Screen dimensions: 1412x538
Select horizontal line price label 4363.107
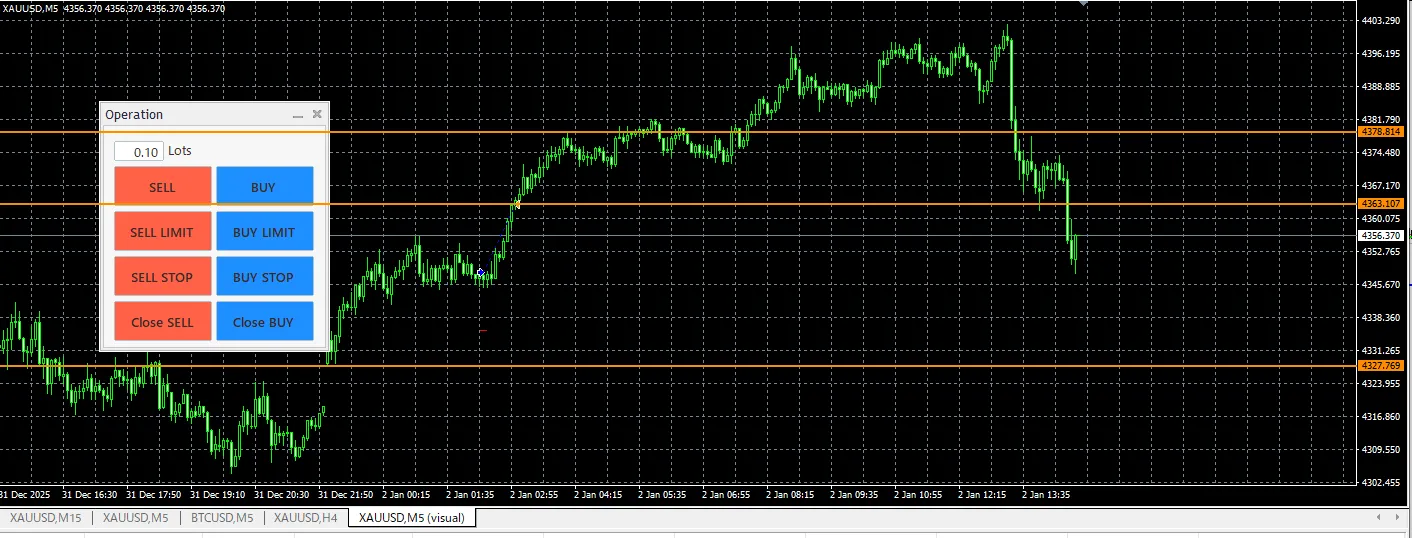coord(1382,203)
